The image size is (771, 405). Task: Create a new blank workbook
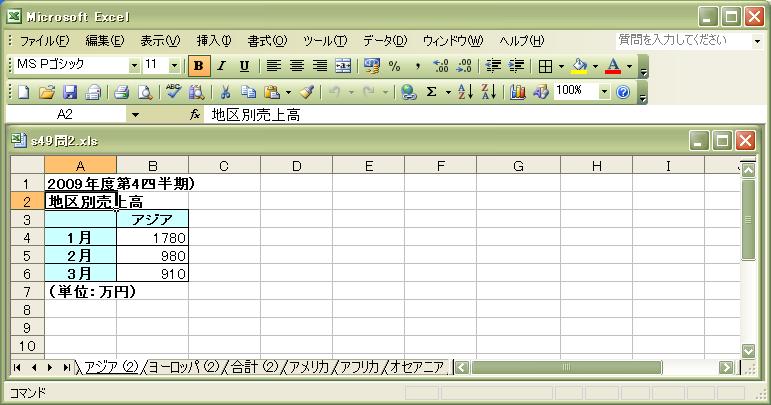pos(24,92)
